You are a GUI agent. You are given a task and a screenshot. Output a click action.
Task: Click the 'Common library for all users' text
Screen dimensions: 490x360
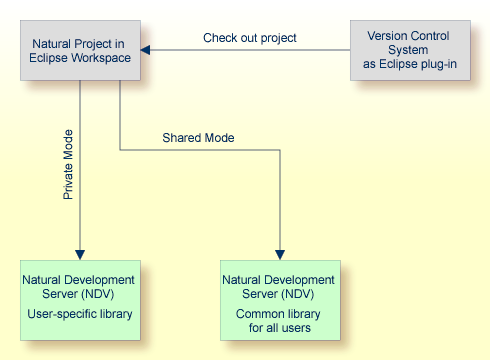pos(279,321)
